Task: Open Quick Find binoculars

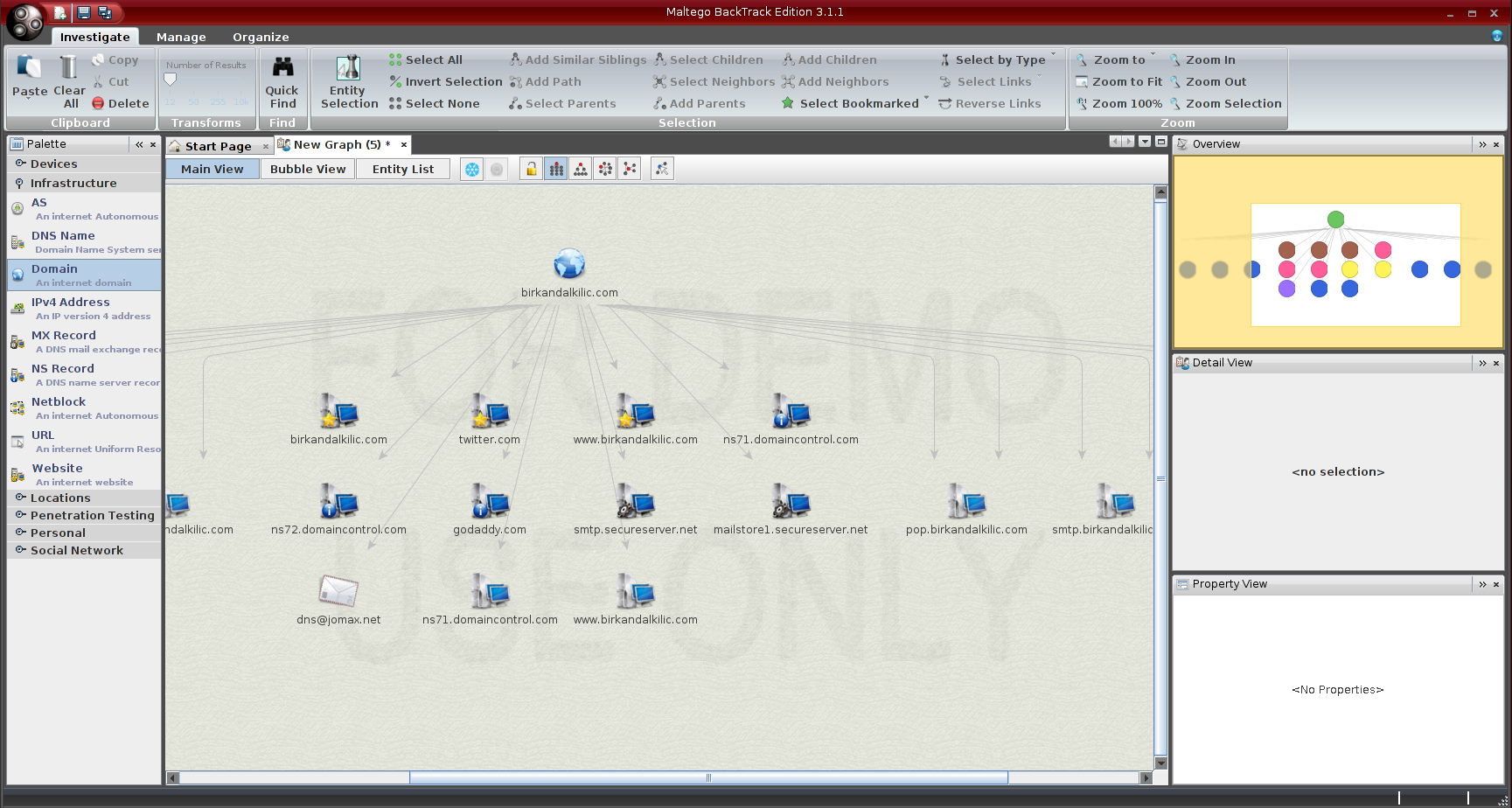Action: [x=282, y=81]
